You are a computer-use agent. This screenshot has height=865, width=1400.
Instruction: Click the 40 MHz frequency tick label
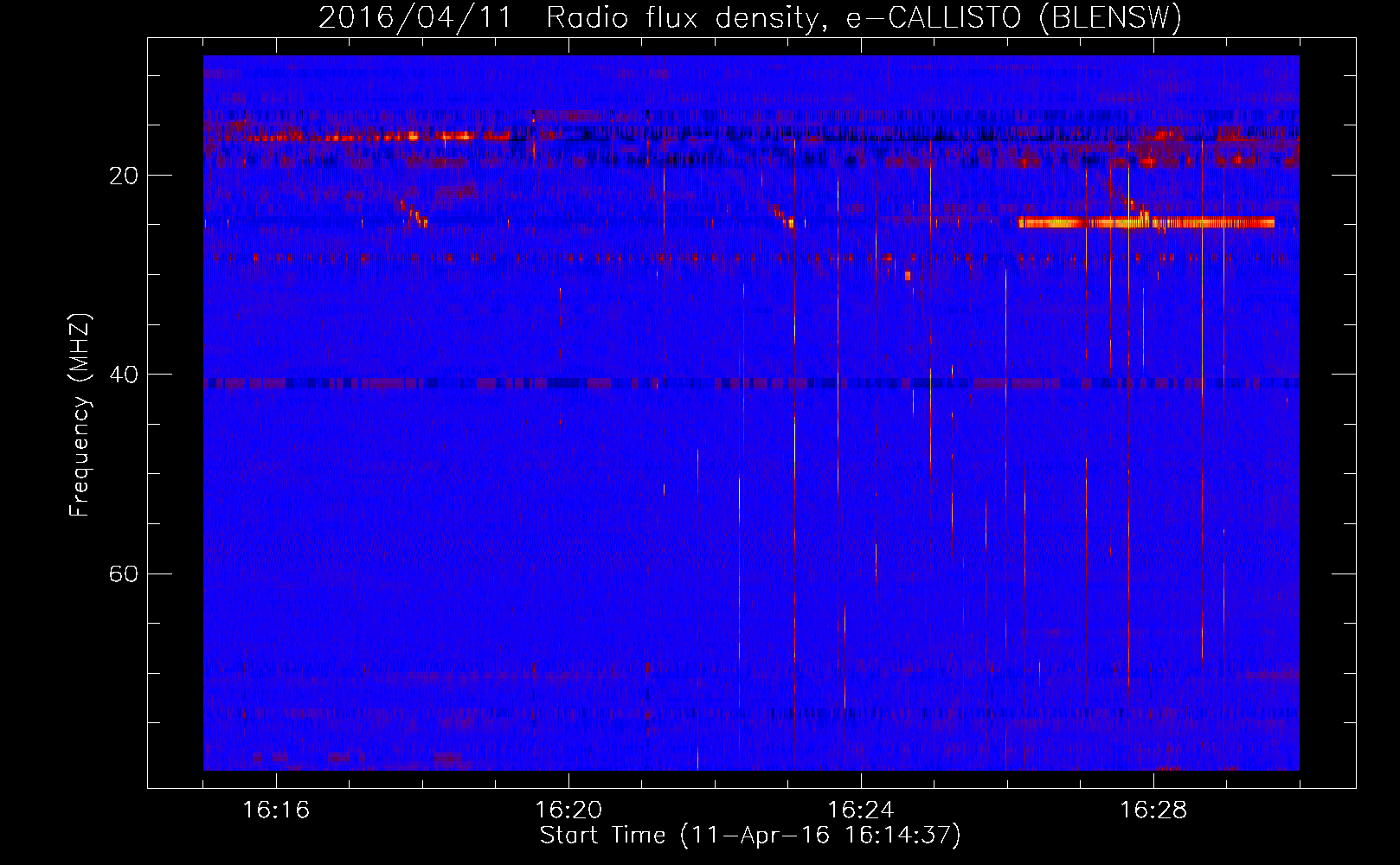124,375
